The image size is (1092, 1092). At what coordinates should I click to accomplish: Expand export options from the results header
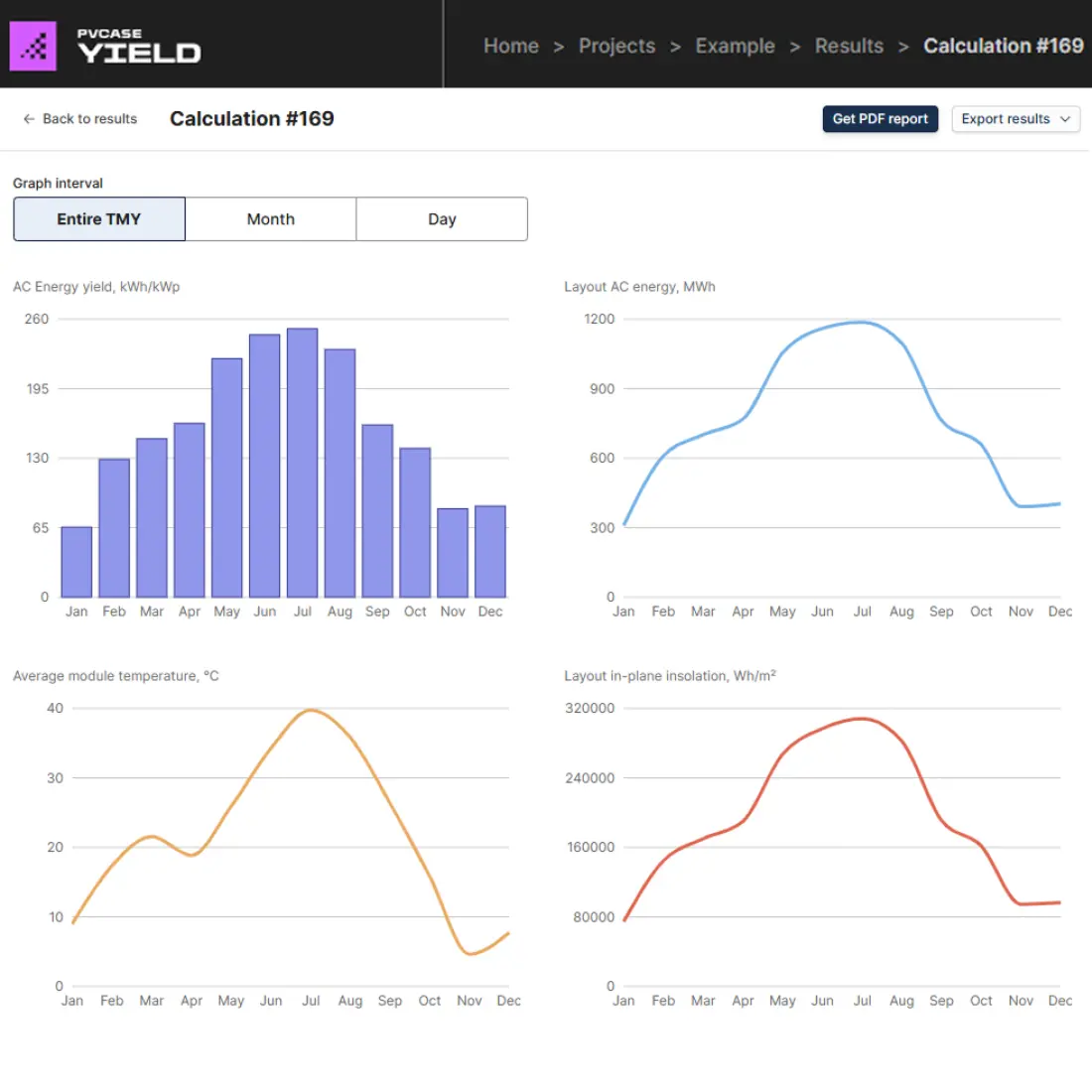click(x=1015, y=119)
